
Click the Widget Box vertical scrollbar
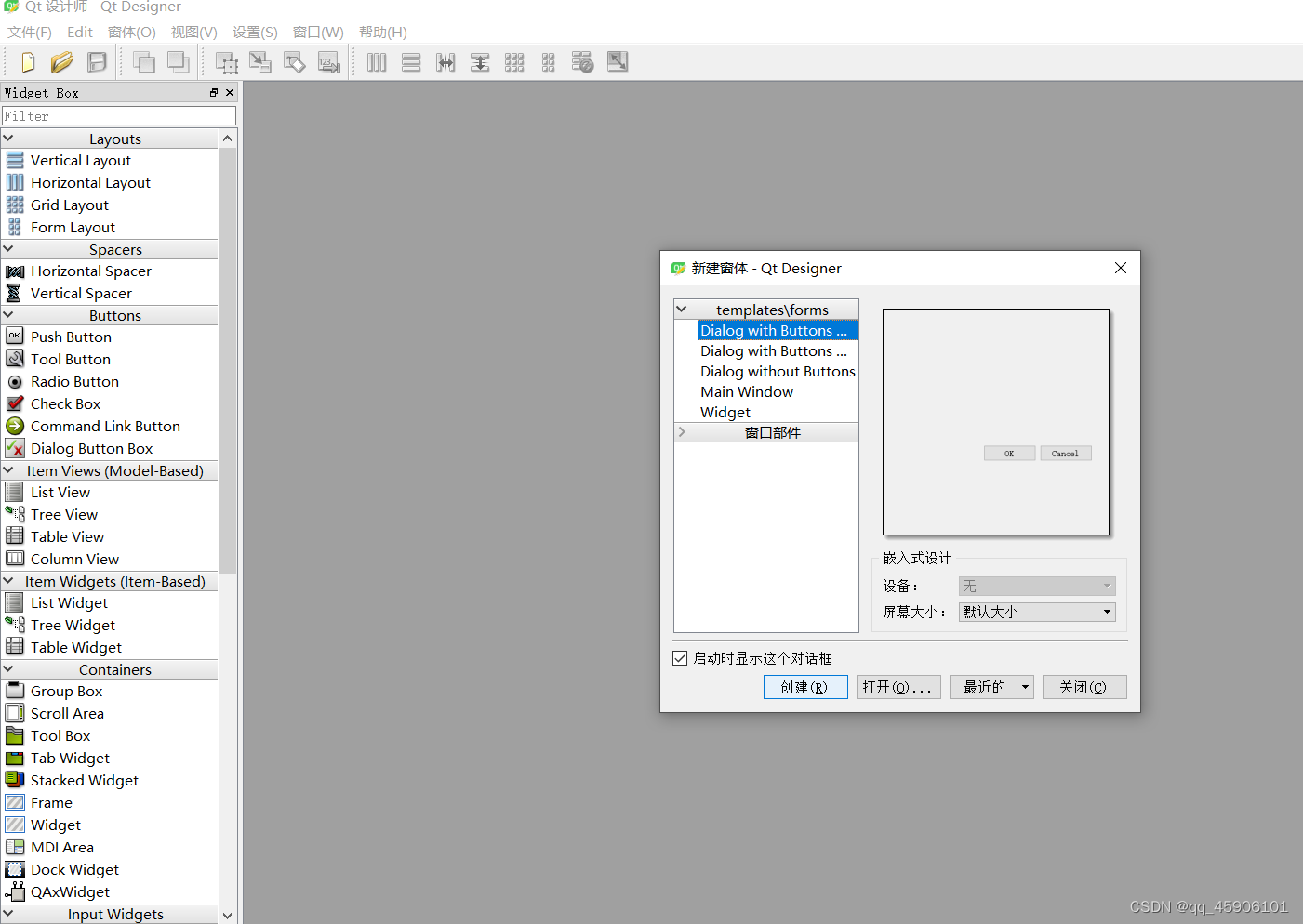click(x=228, y=359)
